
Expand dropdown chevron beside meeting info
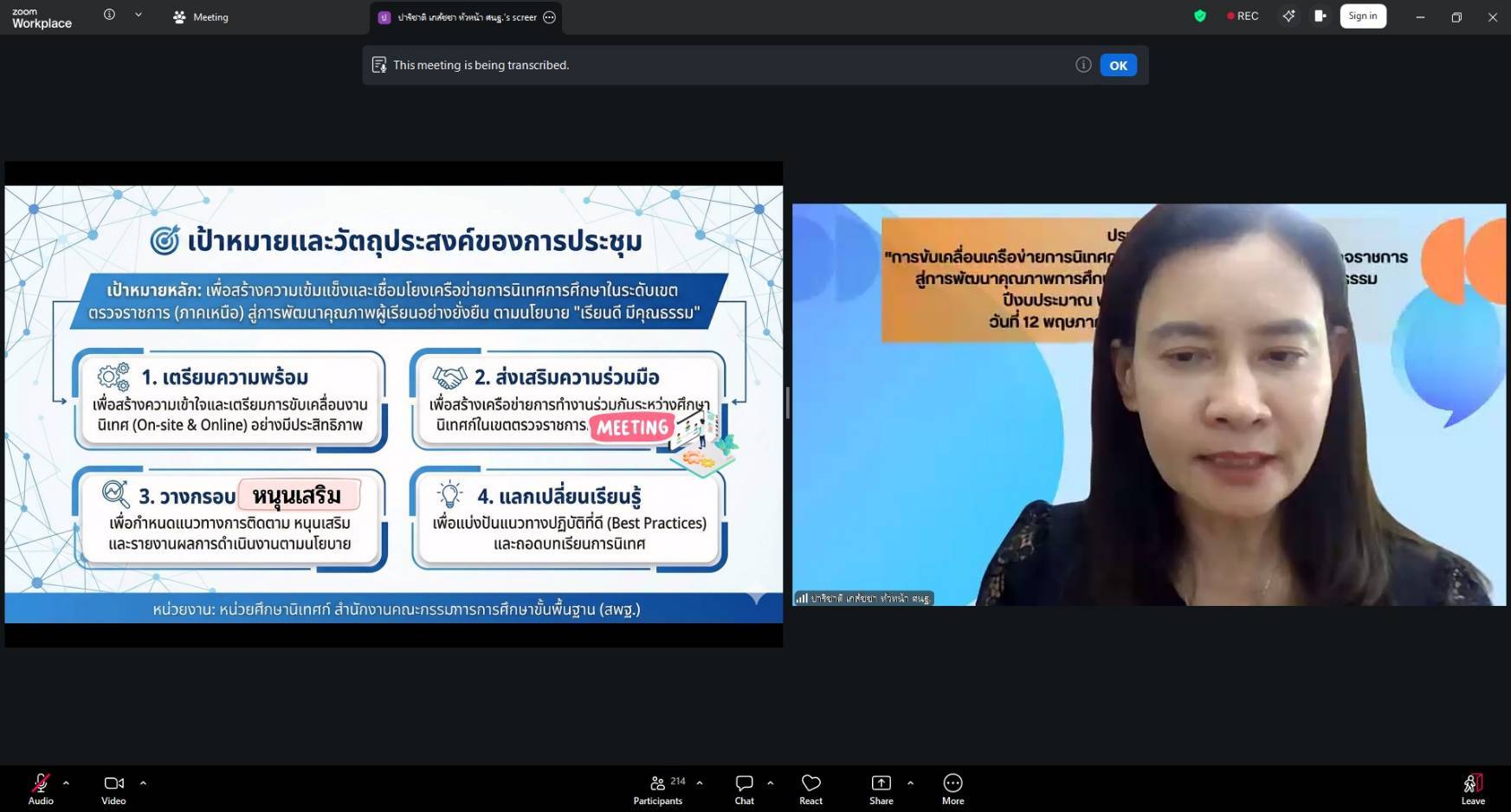point(138,15)
